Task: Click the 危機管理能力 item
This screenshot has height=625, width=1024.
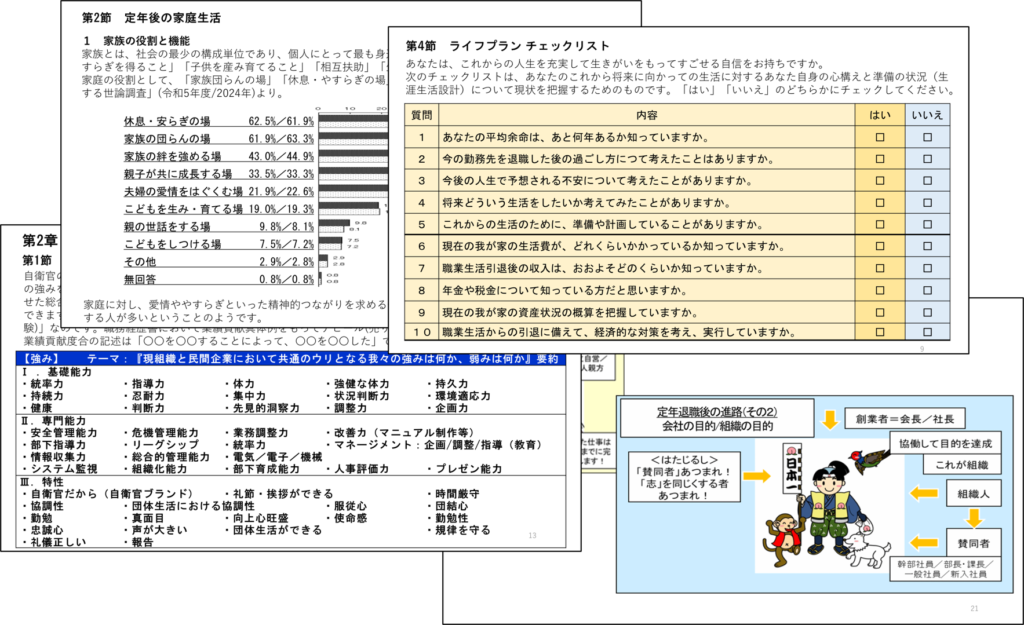Action: (163, 433)
